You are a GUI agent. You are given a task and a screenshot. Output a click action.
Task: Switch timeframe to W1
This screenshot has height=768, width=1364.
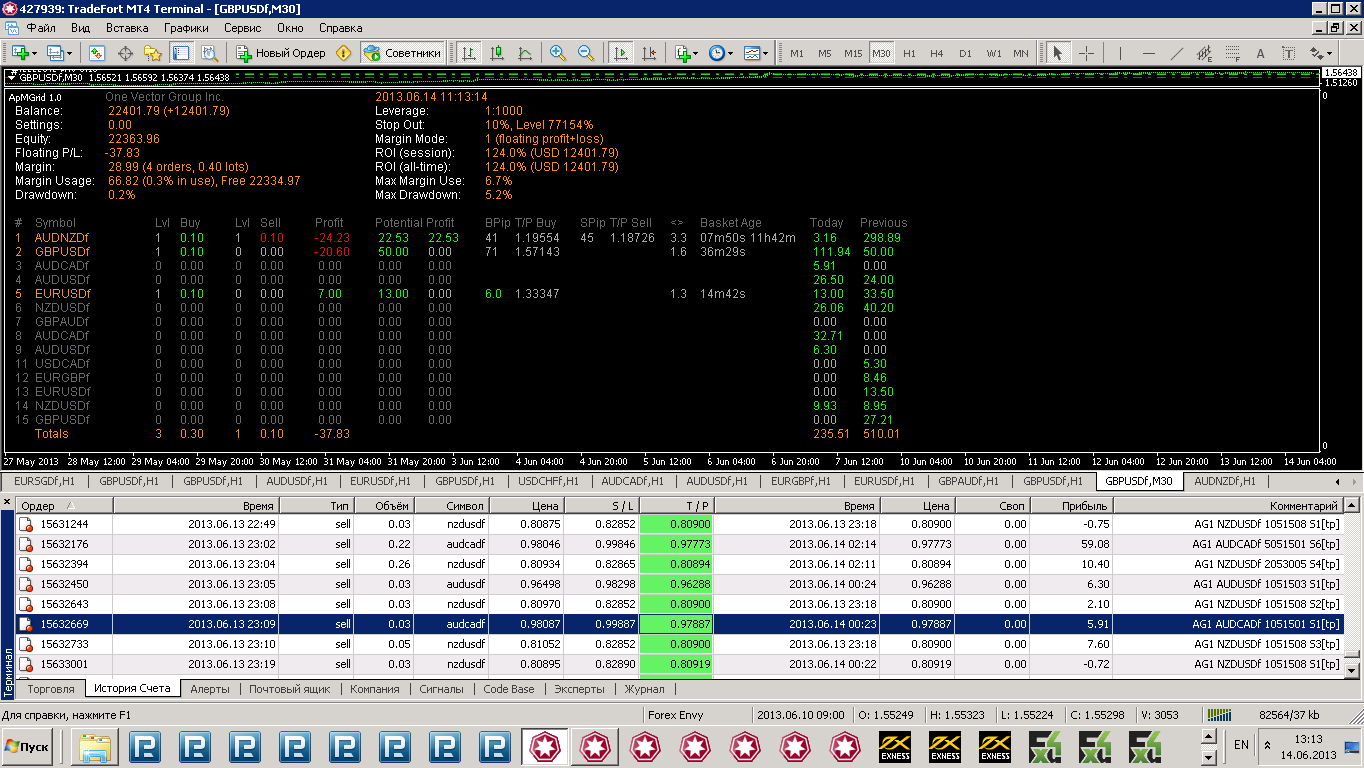[993, 53]
